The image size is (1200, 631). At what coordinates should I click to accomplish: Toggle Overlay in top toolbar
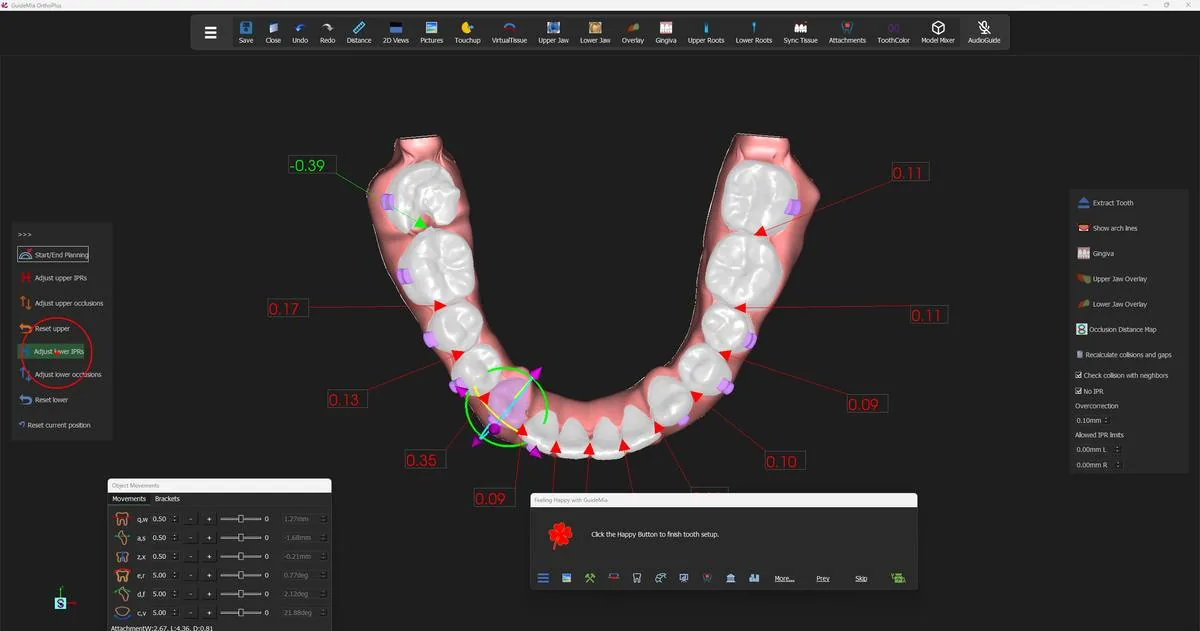coord(632,32)
